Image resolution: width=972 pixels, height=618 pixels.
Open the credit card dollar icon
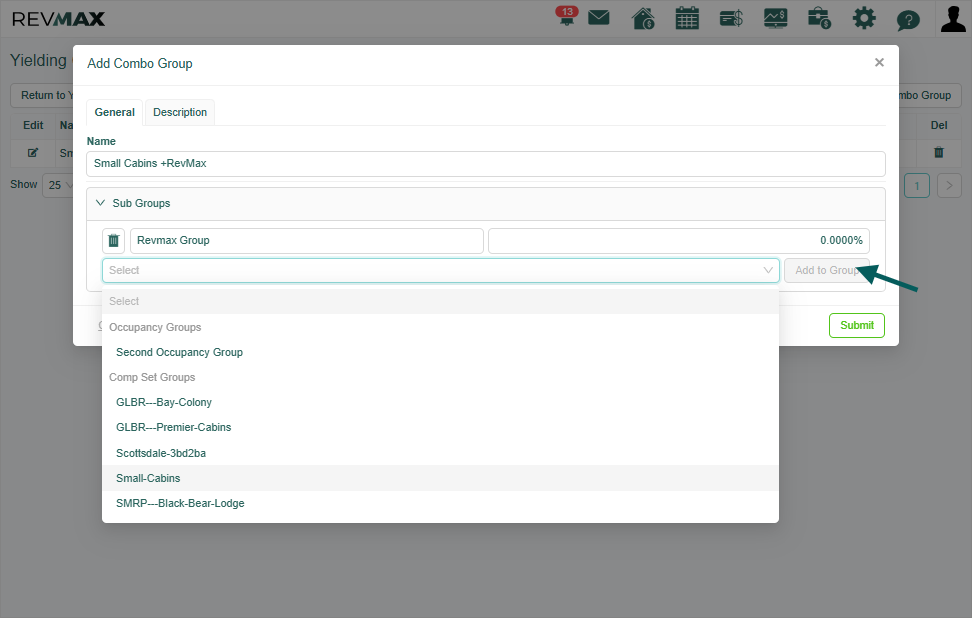pos(731,18)
